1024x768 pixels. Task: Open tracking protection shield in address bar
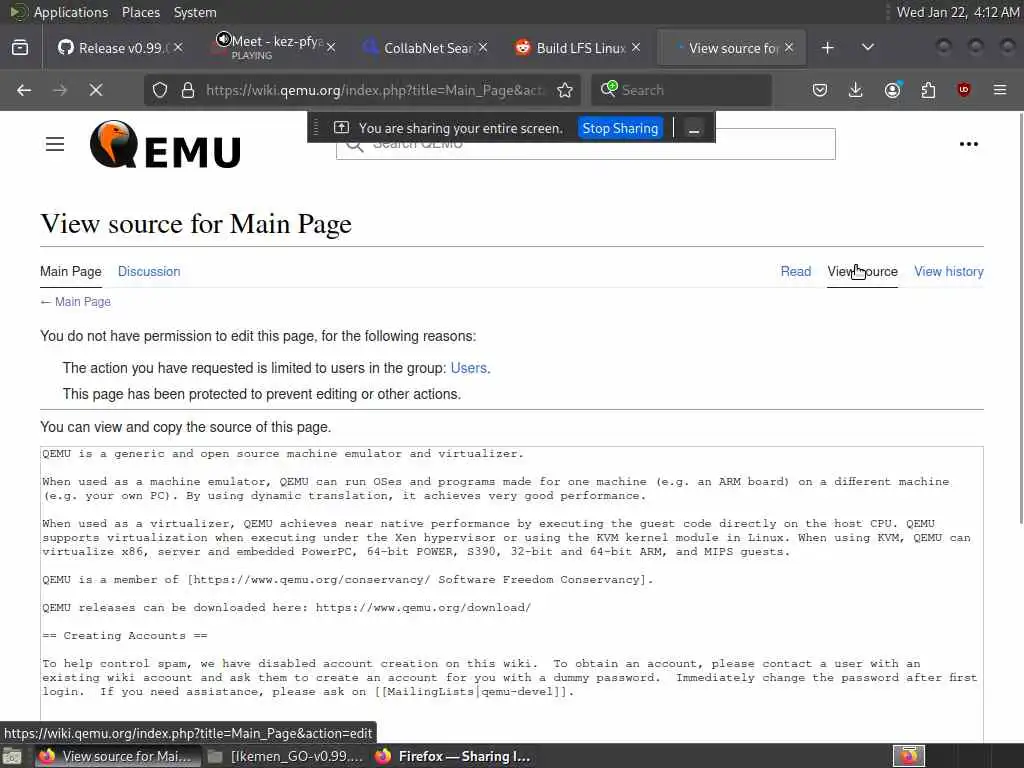tap(160, 90)
